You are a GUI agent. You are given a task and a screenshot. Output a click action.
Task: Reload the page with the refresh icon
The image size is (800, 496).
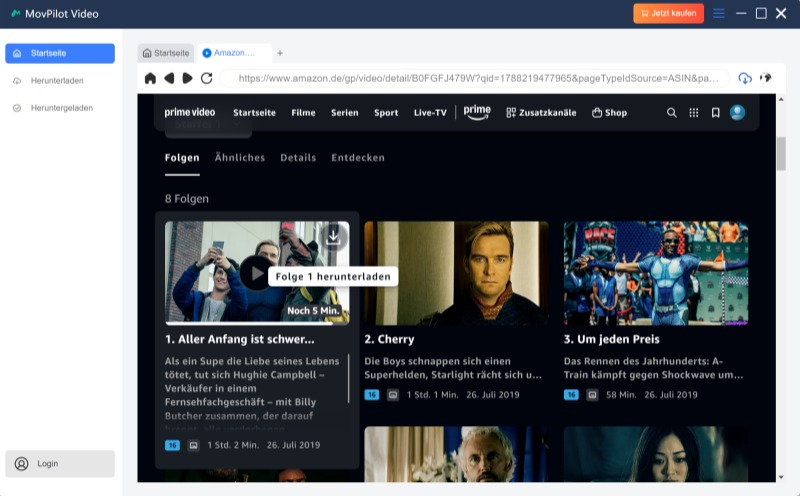point(206,78)
